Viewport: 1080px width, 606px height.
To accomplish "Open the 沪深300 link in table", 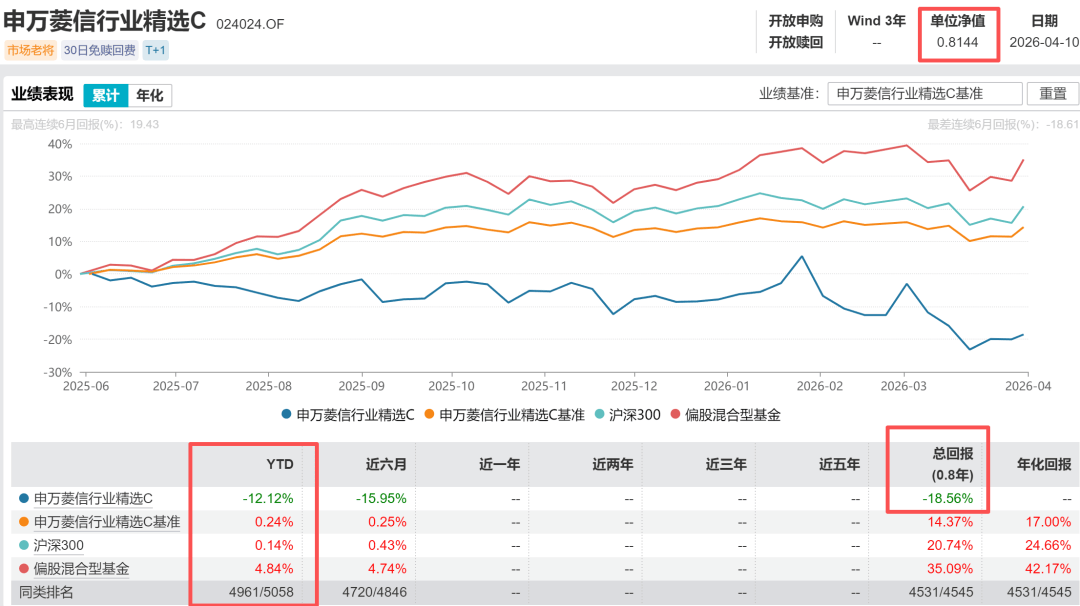I will pyautogui.click(x=59, y=545).
